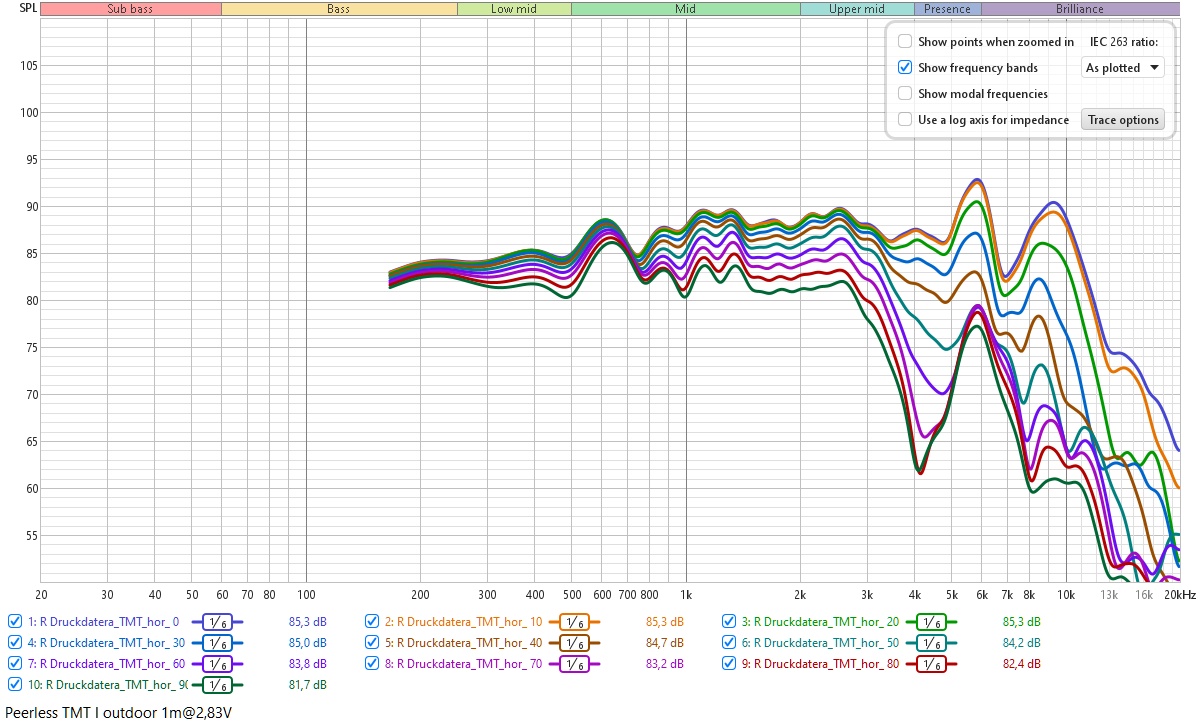Viewport: 1200px width, 727px height.
Task: Enable Show points when zoomed in
Action: [x=905, y=42]
